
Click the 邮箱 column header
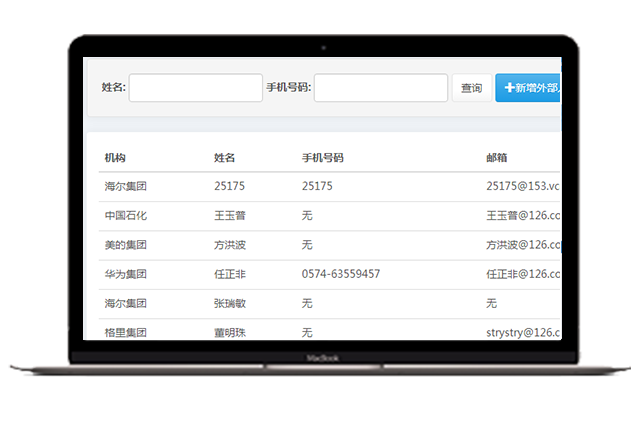click(x=496, y=158)
